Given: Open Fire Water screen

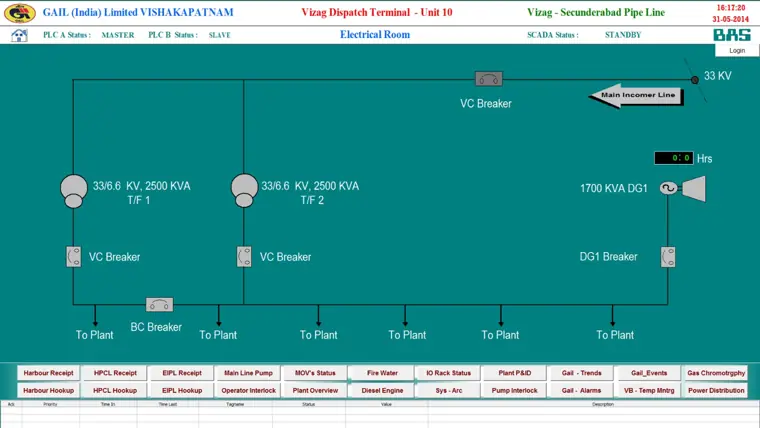Looking at the screenshot, I should [x=382, y=373].
